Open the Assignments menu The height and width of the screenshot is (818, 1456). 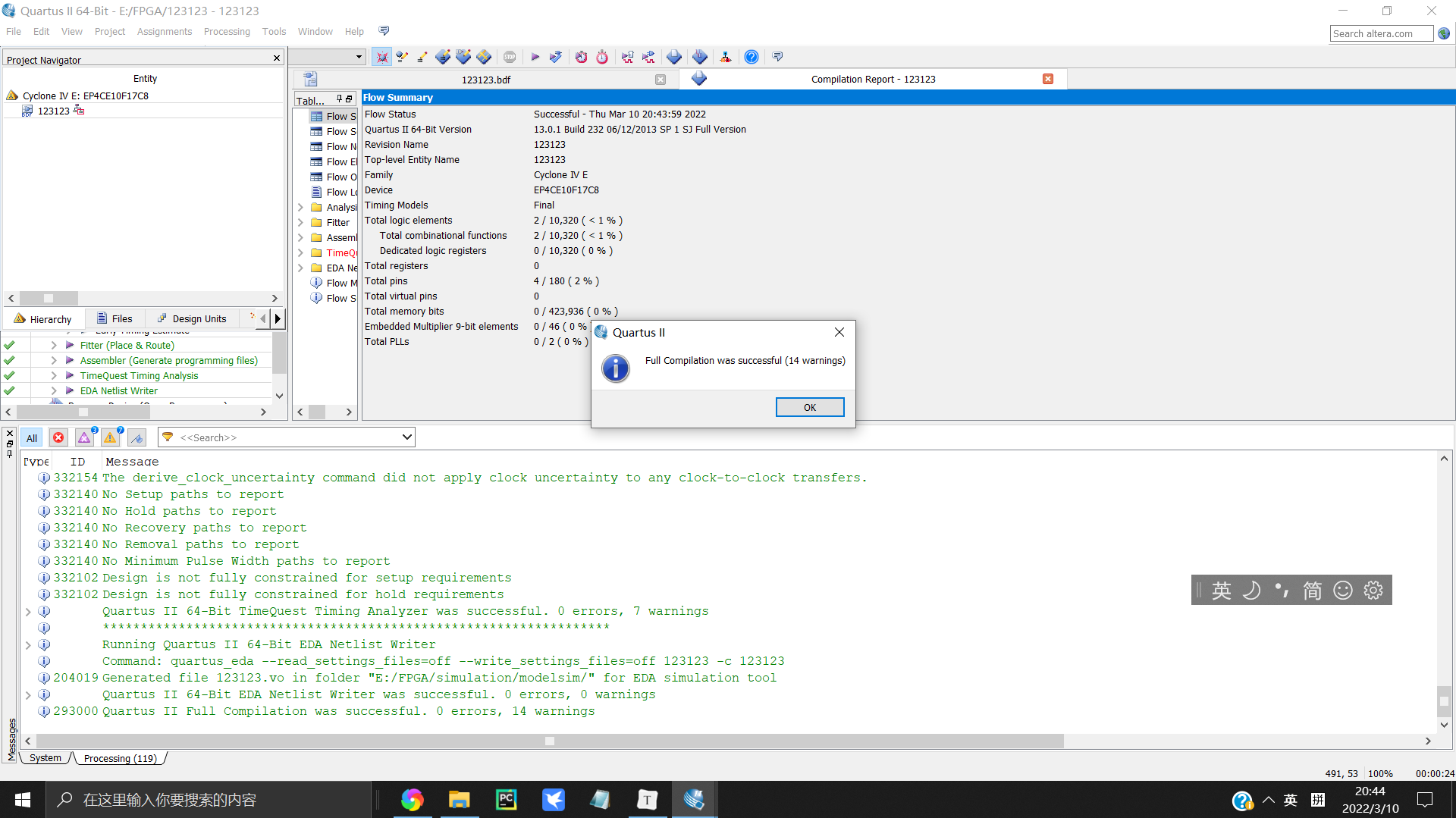(165, 31)
